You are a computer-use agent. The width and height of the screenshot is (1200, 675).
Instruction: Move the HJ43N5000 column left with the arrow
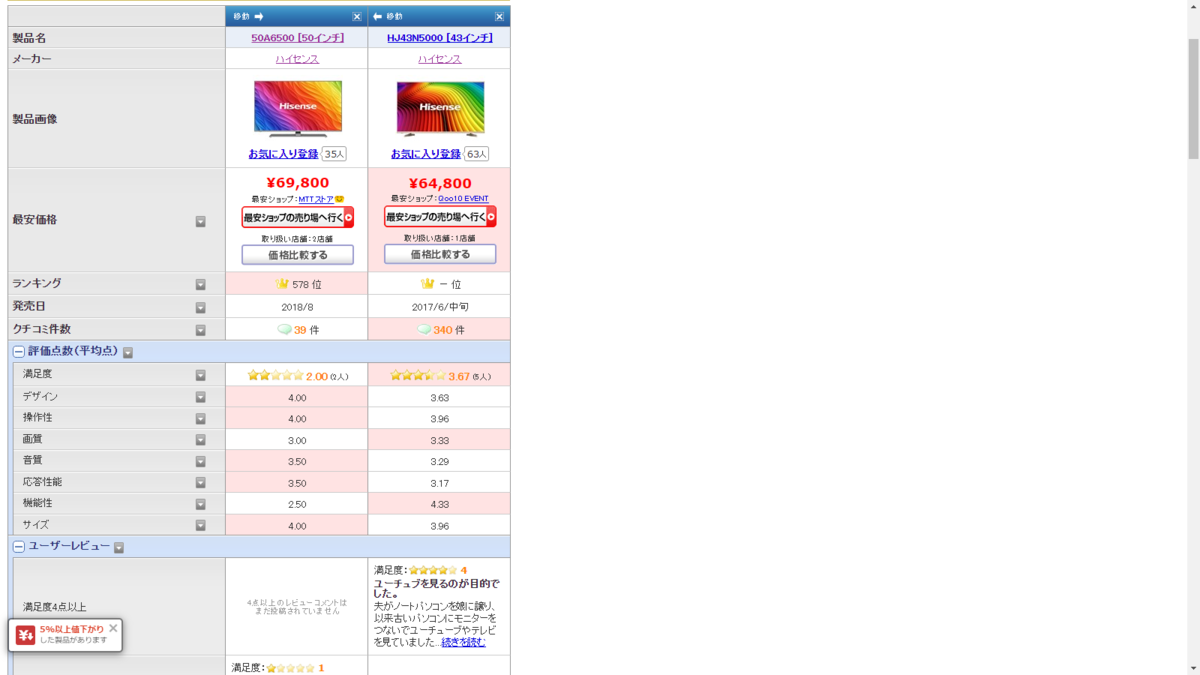pos(377,17)
